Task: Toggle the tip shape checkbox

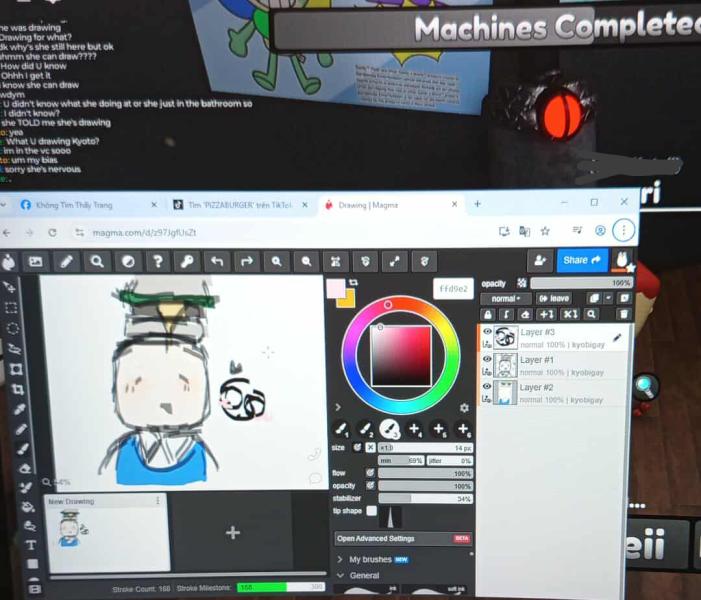Action: [372, 511]
